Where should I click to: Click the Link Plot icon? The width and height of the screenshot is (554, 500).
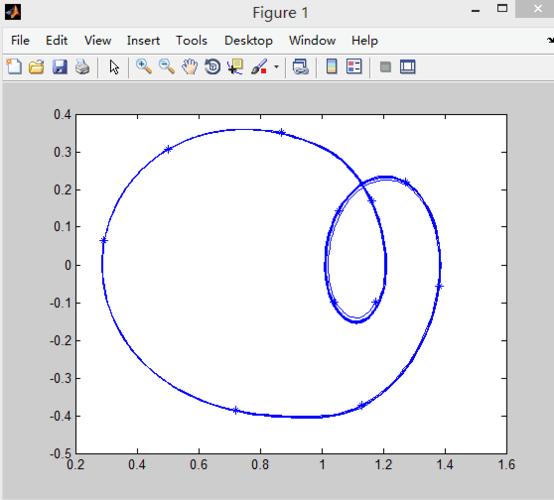tap(301, 67)
